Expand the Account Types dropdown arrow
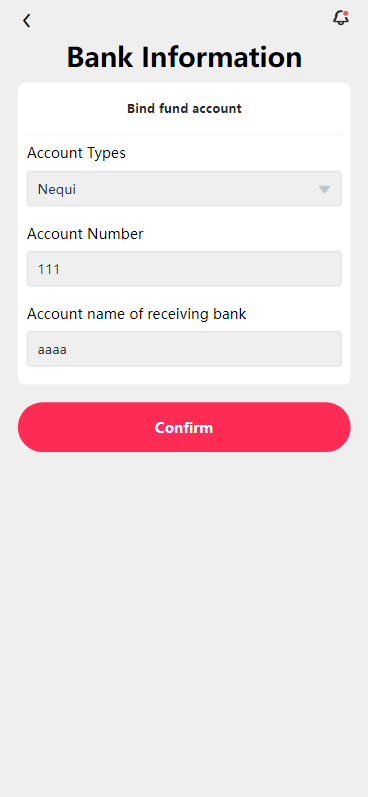The width and height of the screenshot is (368, 797). tap(324, 189)
